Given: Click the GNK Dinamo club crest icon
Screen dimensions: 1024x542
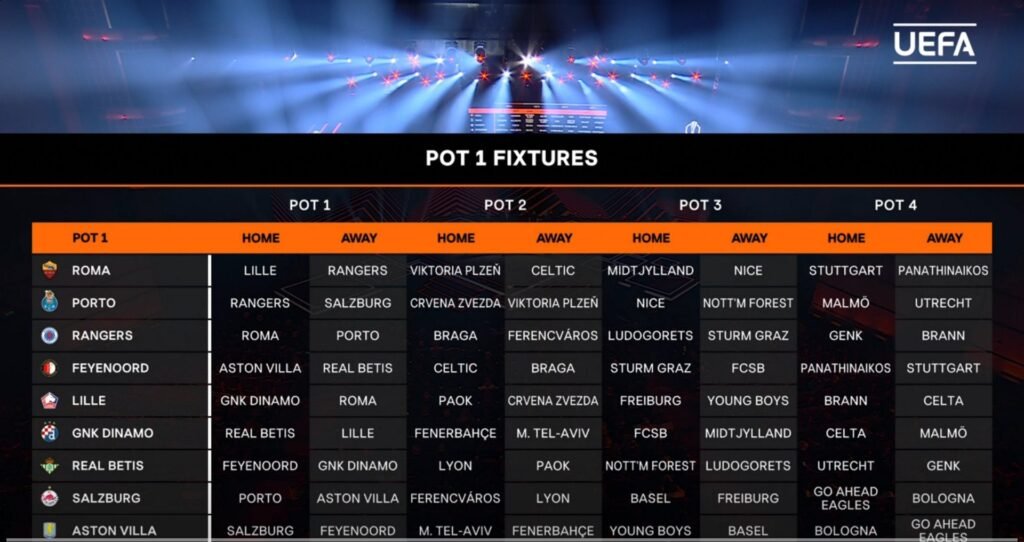Looking at the screenshot, I should point(50,433).
